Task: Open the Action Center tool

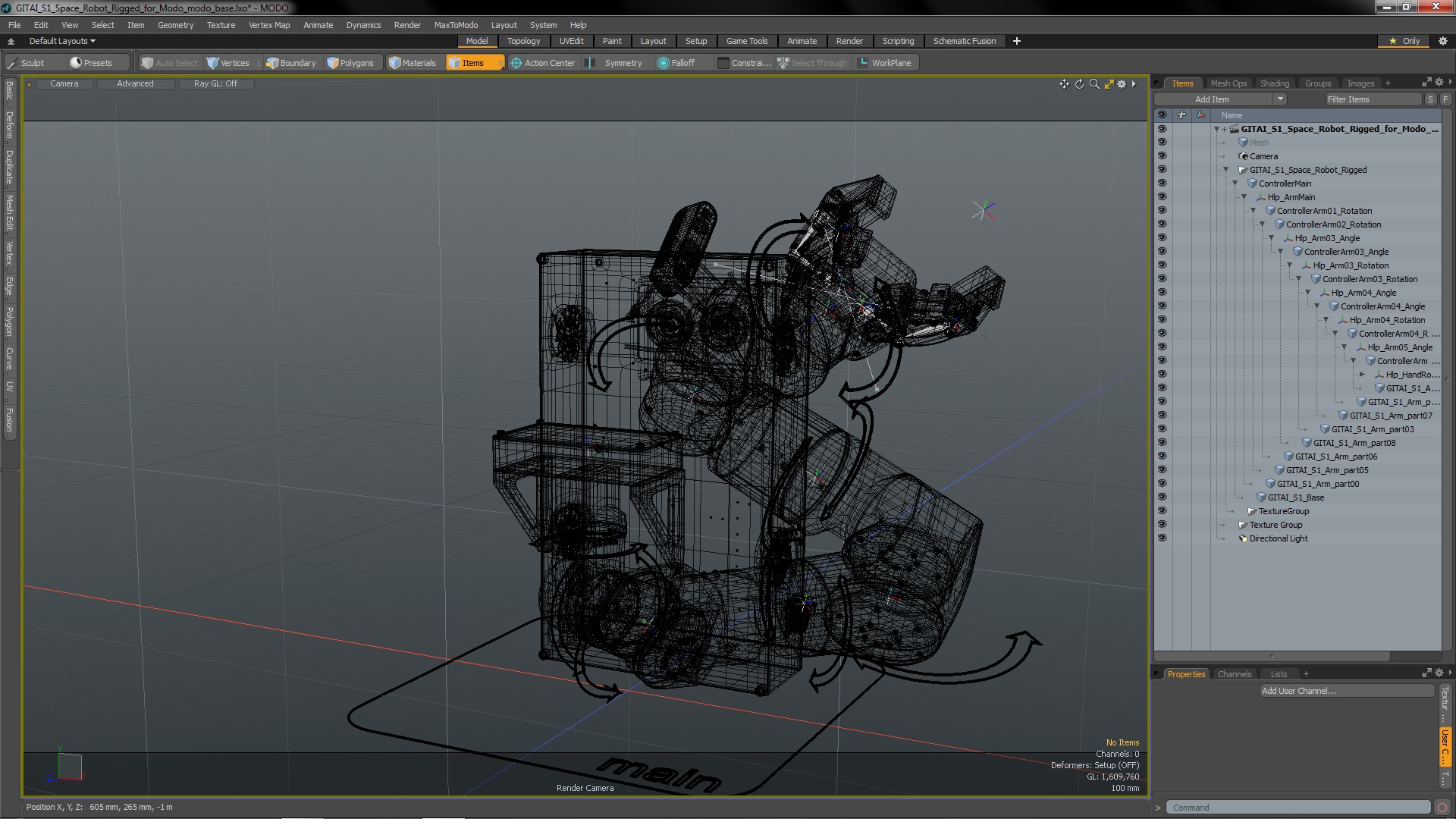Action: pos(543,63)
